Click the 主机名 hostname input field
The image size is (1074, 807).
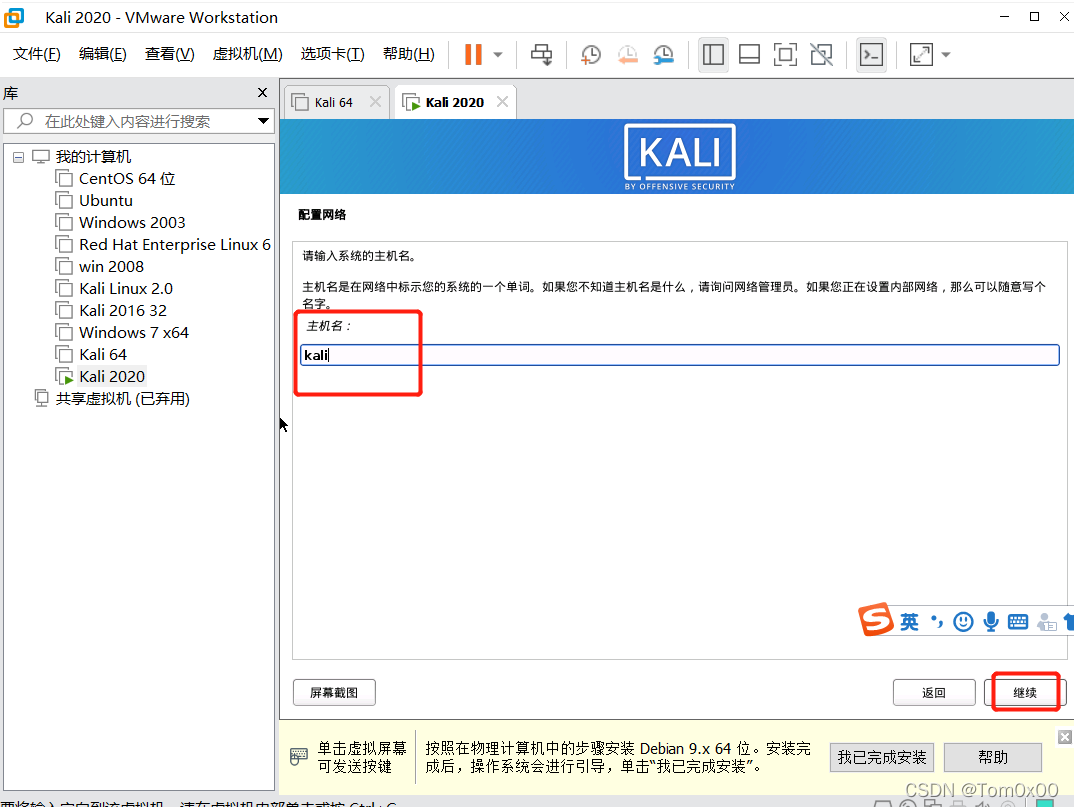click(x=679, y=355)
